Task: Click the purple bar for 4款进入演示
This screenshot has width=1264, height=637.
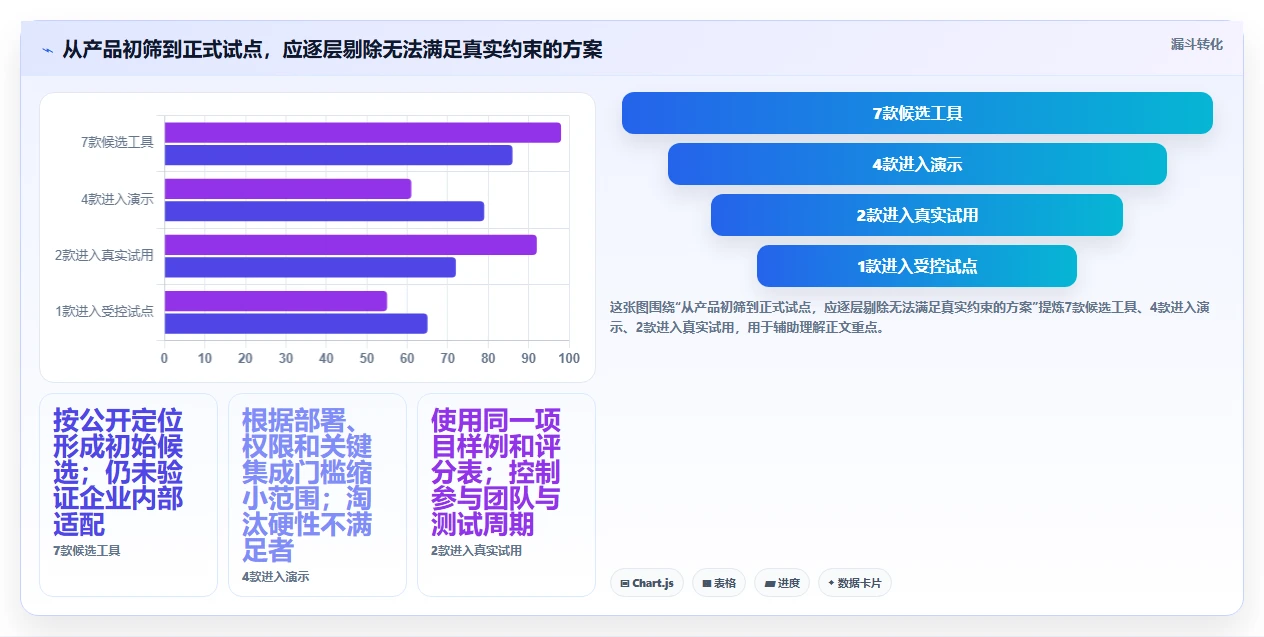Action: (x=288, y=189)
